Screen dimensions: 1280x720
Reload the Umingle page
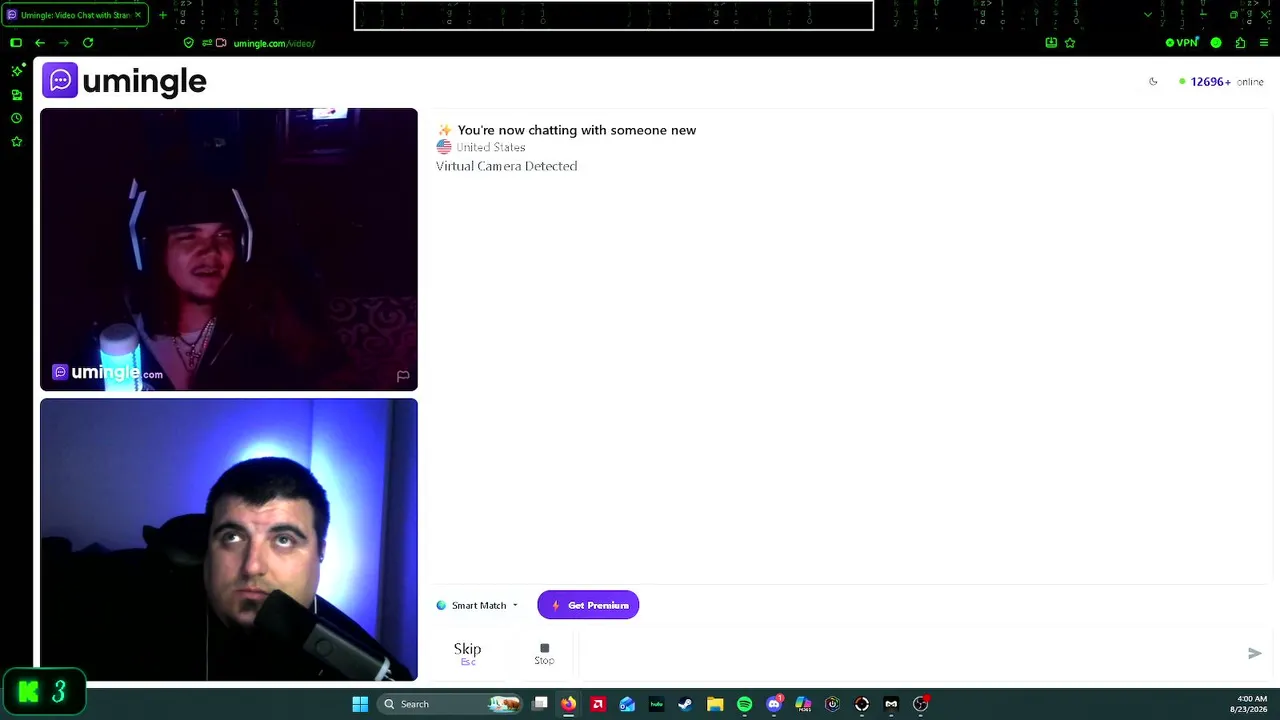click(x=88, y=43)
